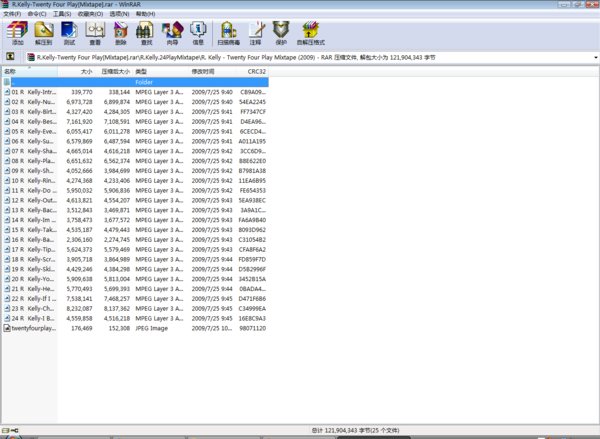600x439 pixels.
Task: Select file 20 R Kelly-Yo...
Action: tap(34, 279)
